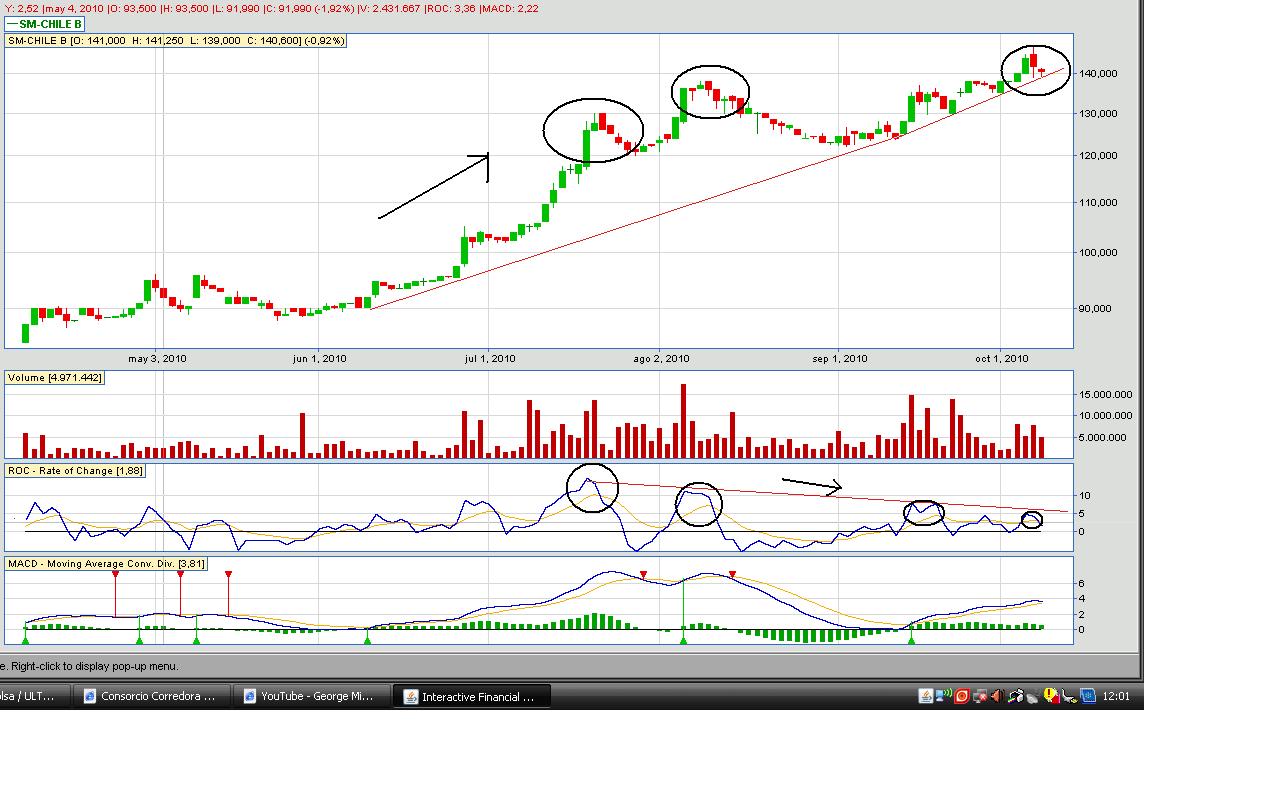Click the 10.000.000 volume axis label

[x=1105, y=415]
